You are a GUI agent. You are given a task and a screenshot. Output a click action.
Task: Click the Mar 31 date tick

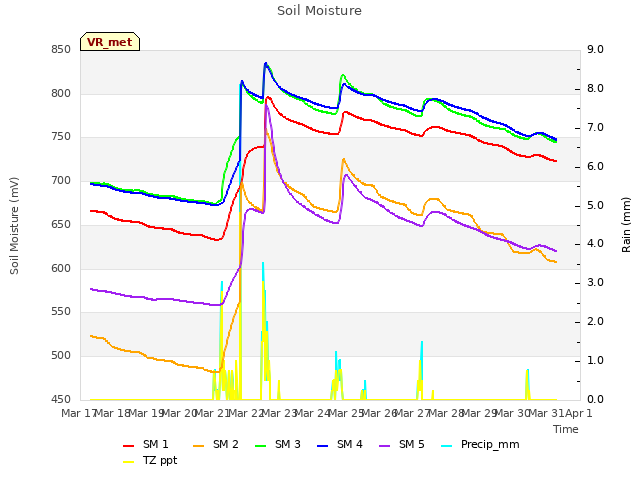click(x=547, y=414)
